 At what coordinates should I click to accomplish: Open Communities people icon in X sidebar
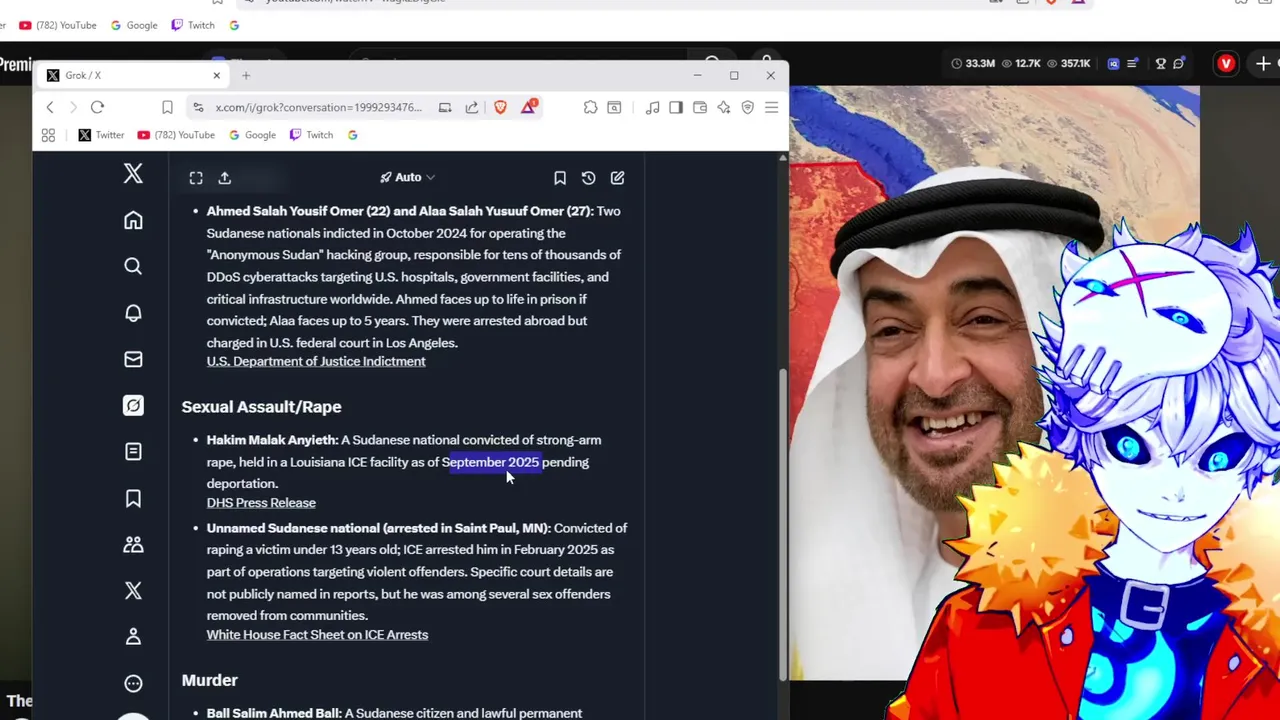click(x=133, y=544)
